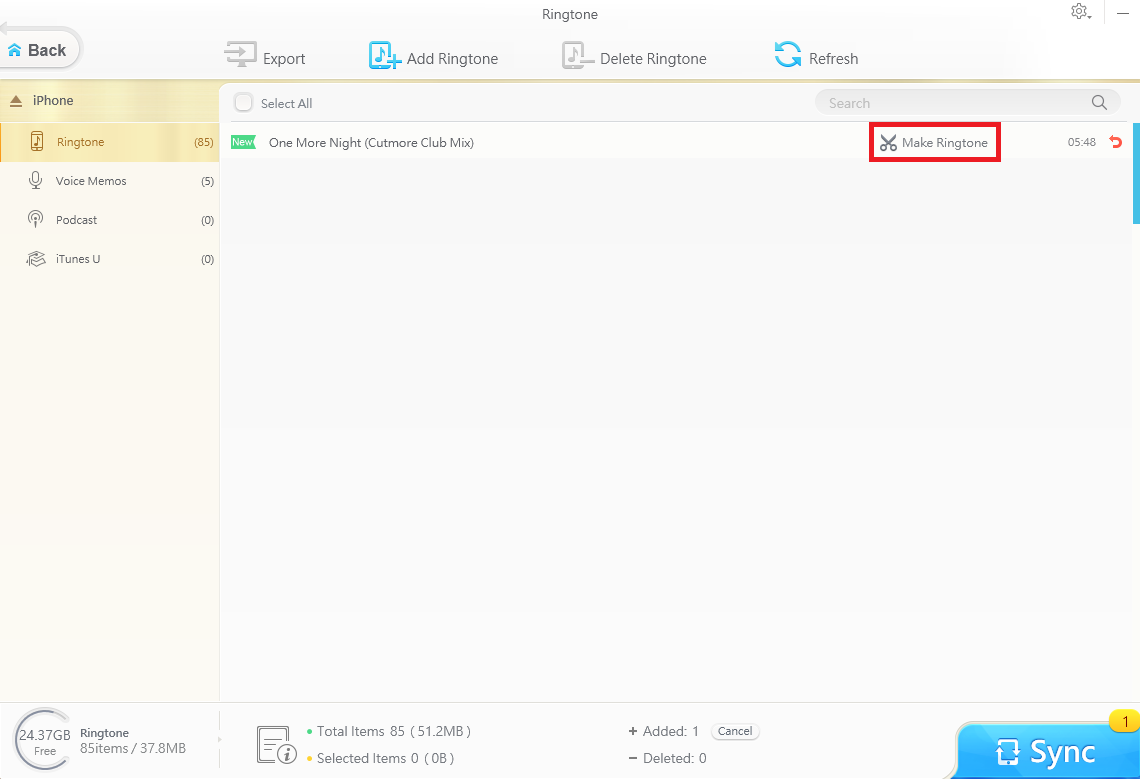Click the search magnifier icon
Viewport: 1140px width, 779px height.
[1099, 103]
